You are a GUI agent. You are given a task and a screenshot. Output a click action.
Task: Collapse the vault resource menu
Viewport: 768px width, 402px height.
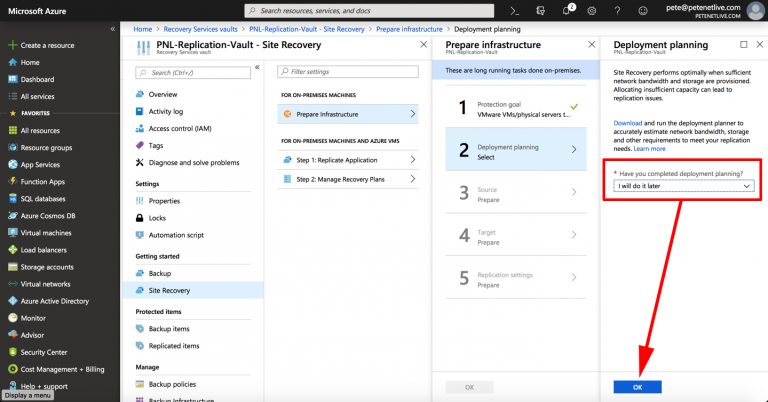point(257,68)
